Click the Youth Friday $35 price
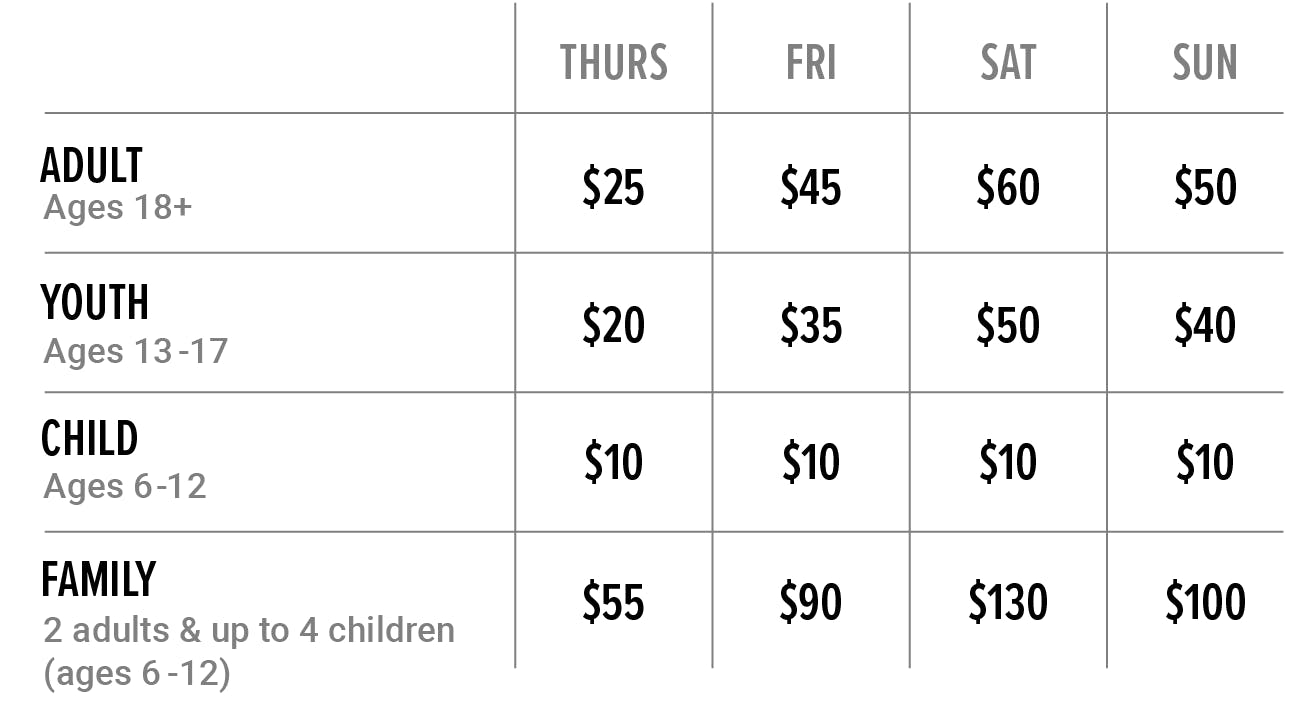 [811, 326]
